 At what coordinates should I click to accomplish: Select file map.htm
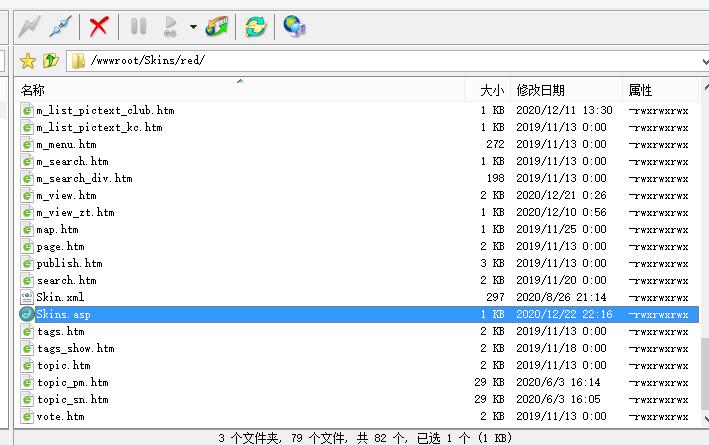57,230
